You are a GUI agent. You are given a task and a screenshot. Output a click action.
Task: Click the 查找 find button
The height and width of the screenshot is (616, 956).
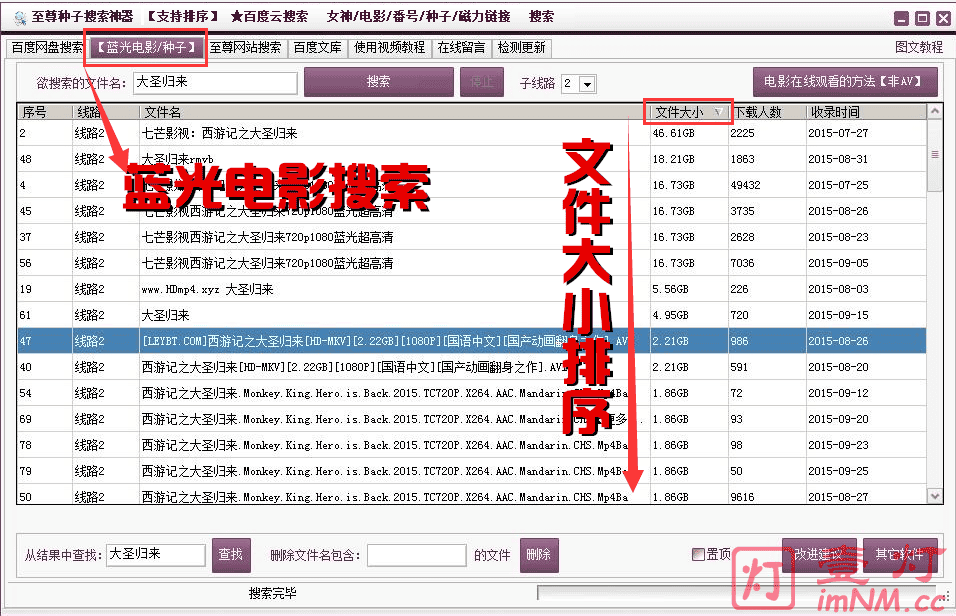click(x=232, y=554)
